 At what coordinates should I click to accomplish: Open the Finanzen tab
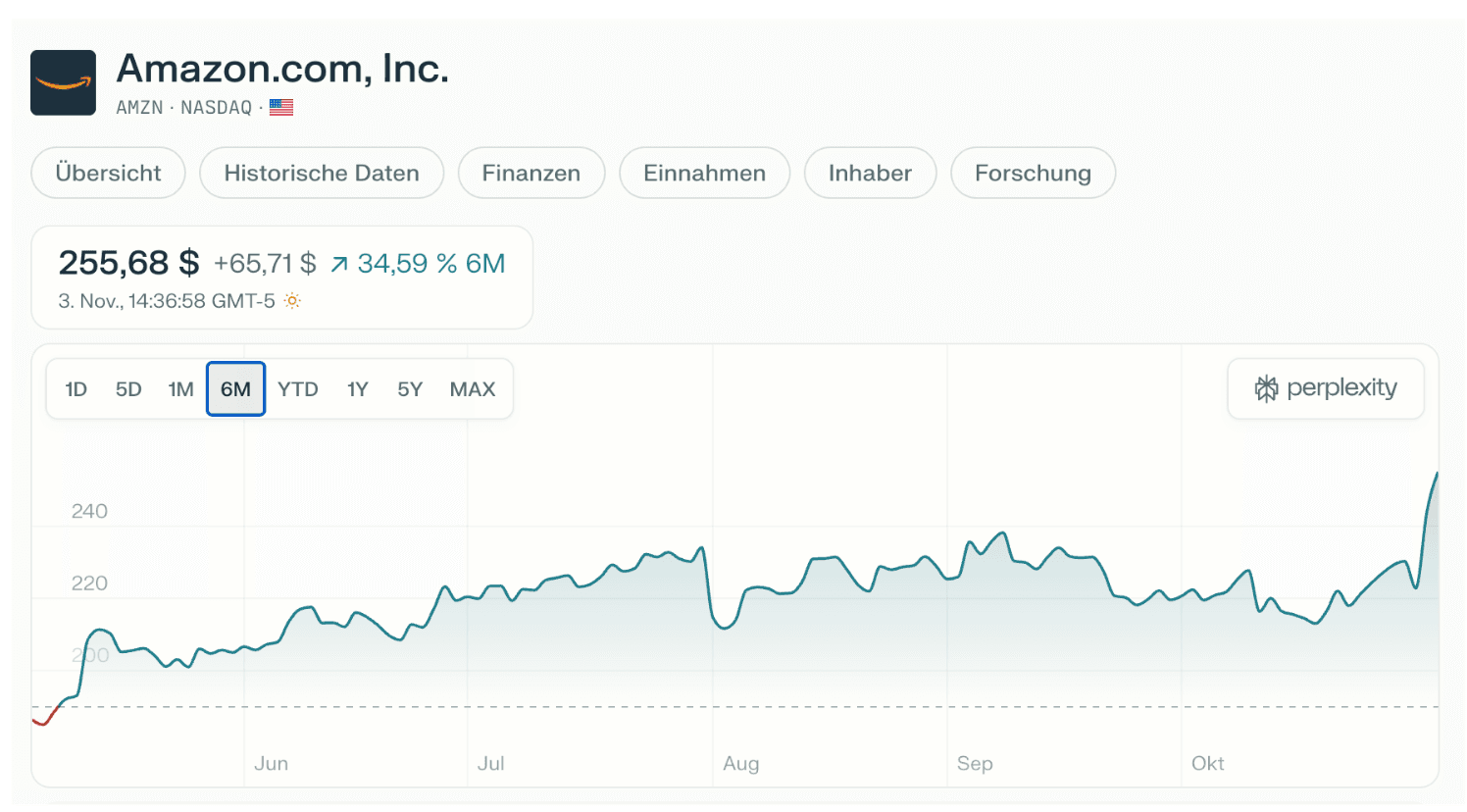tap(531, 174)
